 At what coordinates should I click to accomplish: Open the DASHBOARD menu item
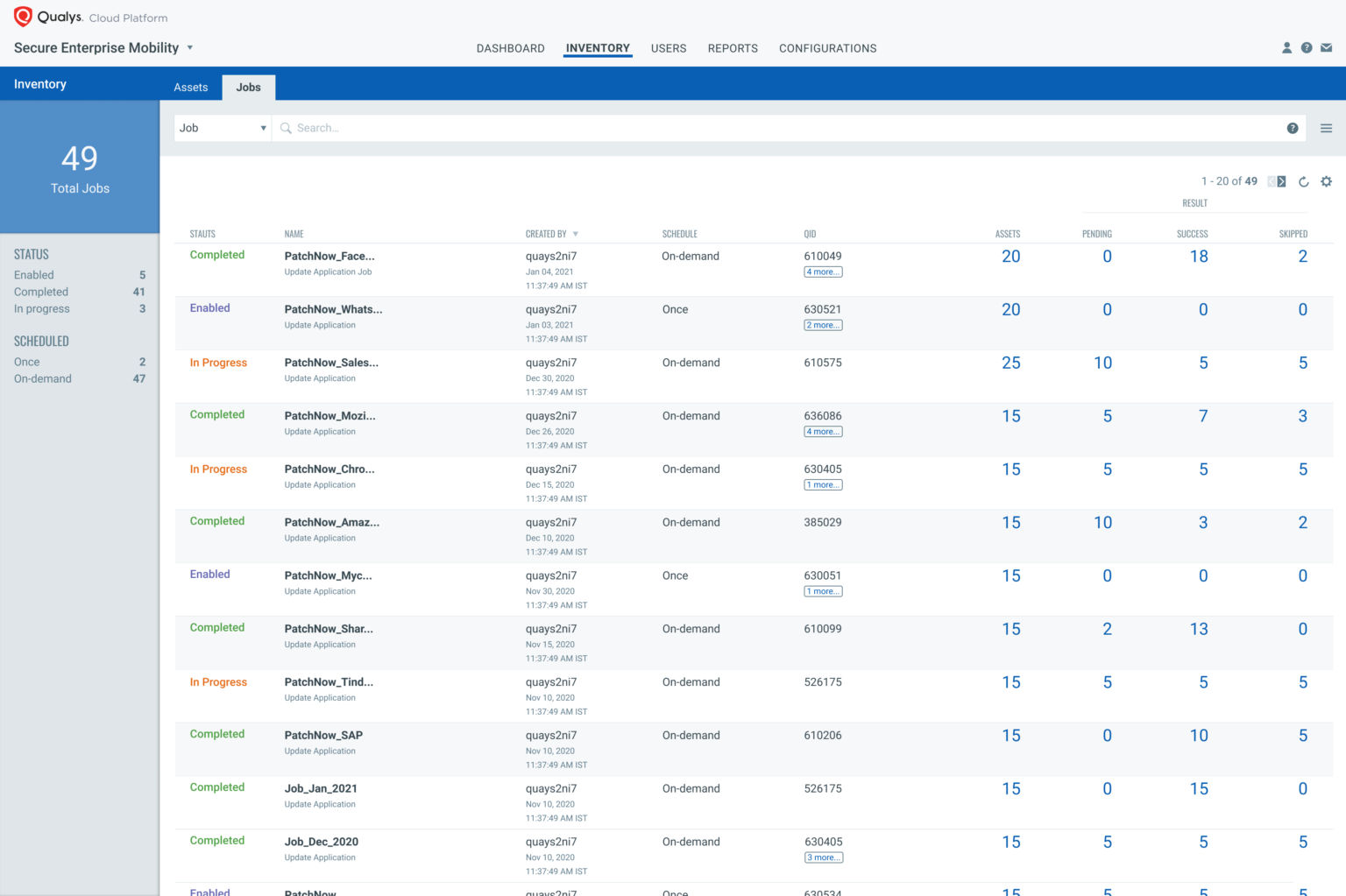(x=510, y=48)
